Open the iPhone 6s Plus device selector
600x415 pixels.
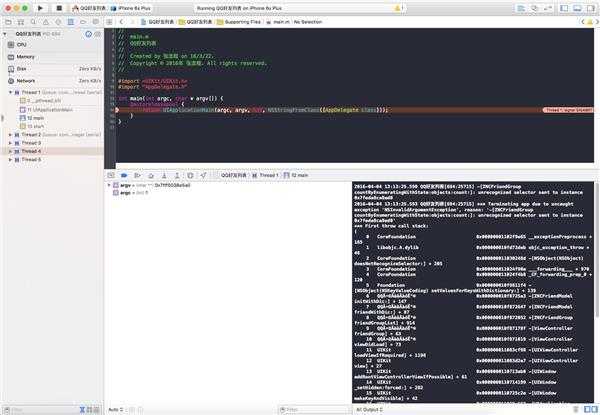pos(131,8)
